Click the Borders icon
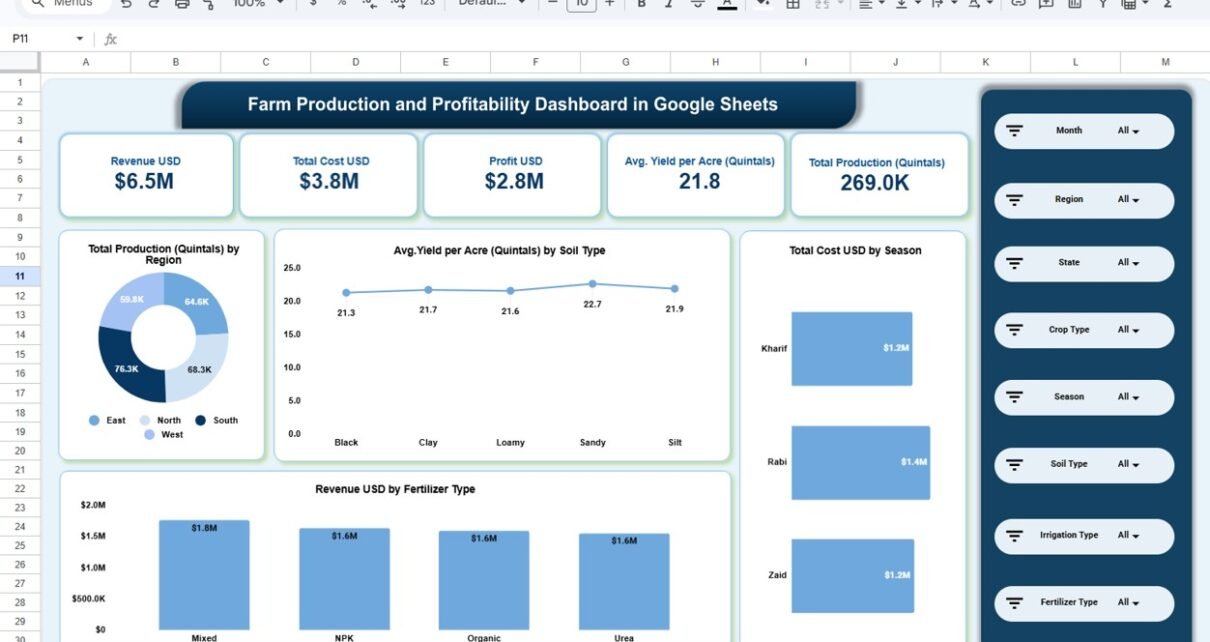Screen dimensions: 1210x642 (x=792, y=4)
